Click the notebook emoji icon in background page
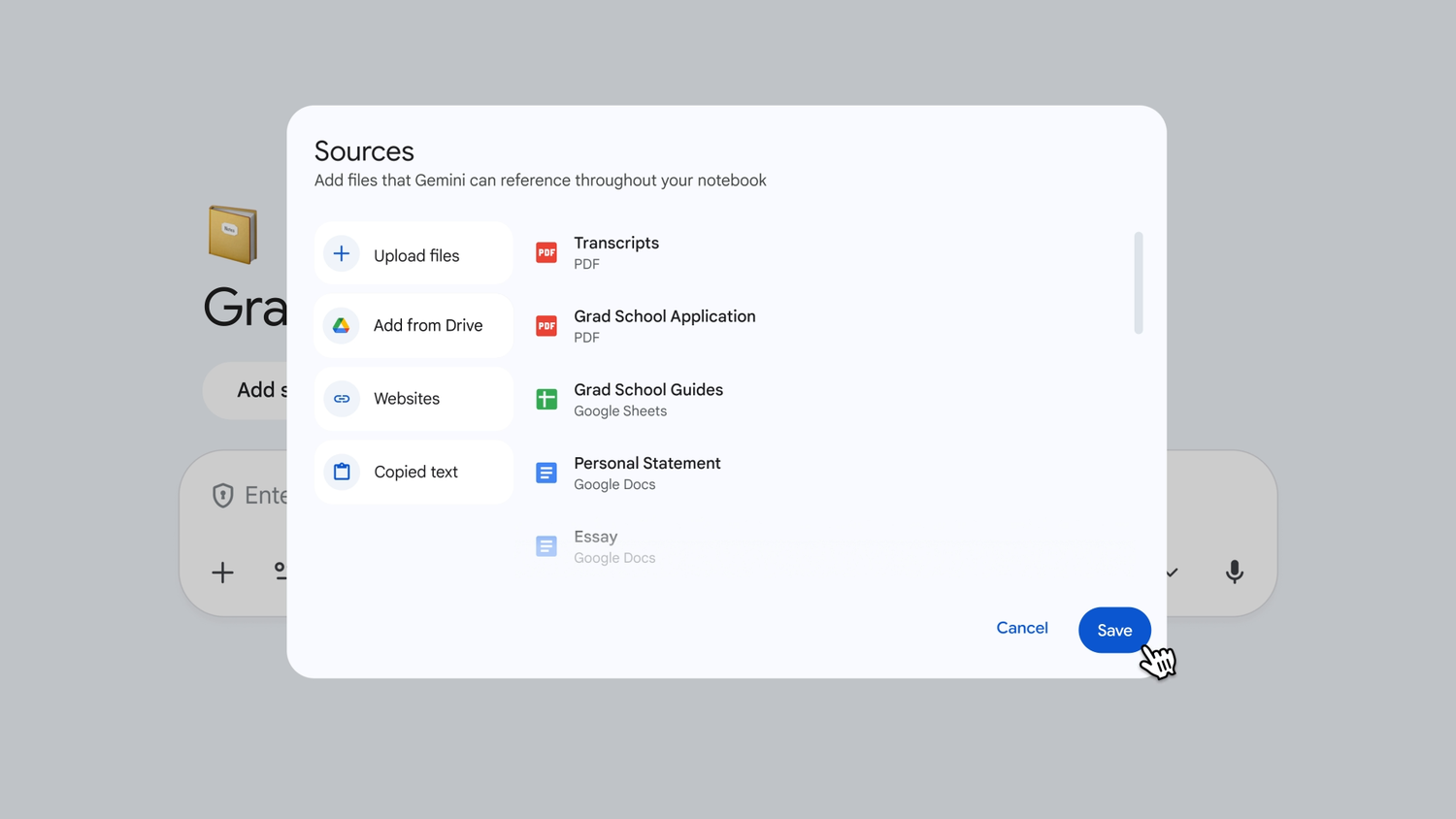This screenshot has height=819, width=1456. (233, 234)
